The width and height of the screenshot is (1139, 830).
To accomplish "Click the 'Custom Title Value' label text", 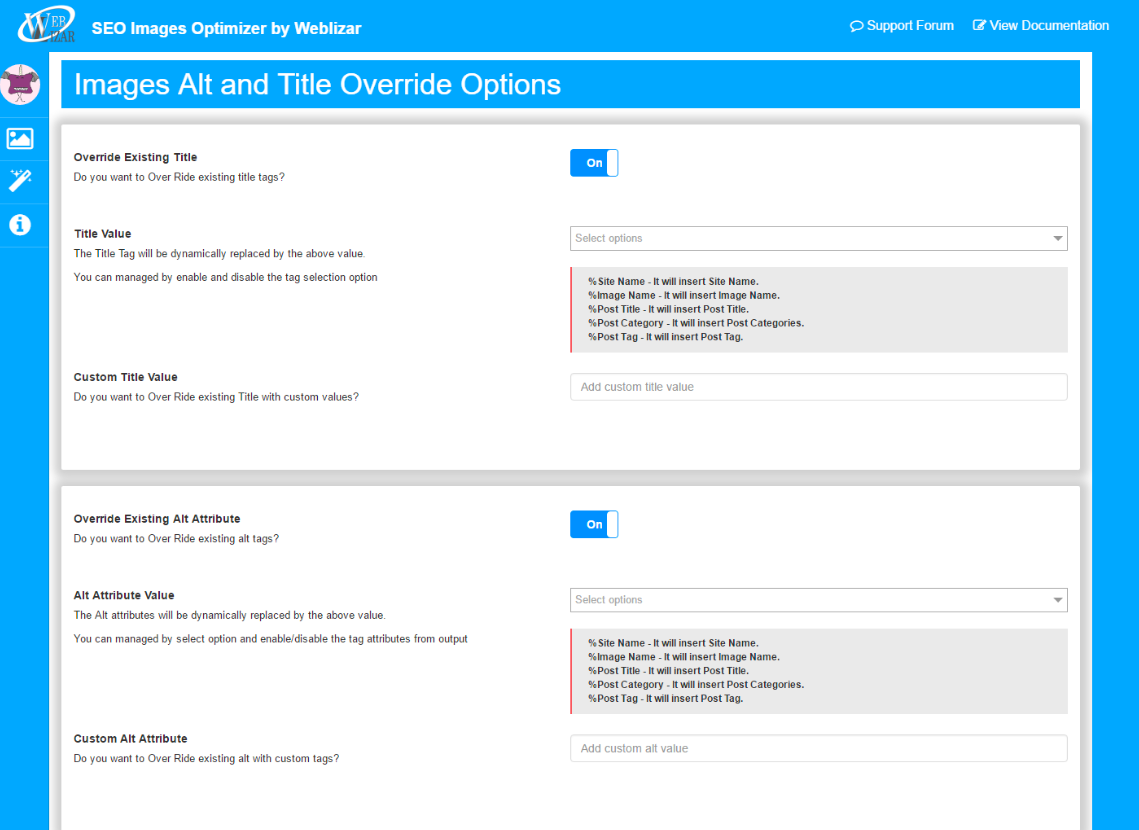I will 125,377.
